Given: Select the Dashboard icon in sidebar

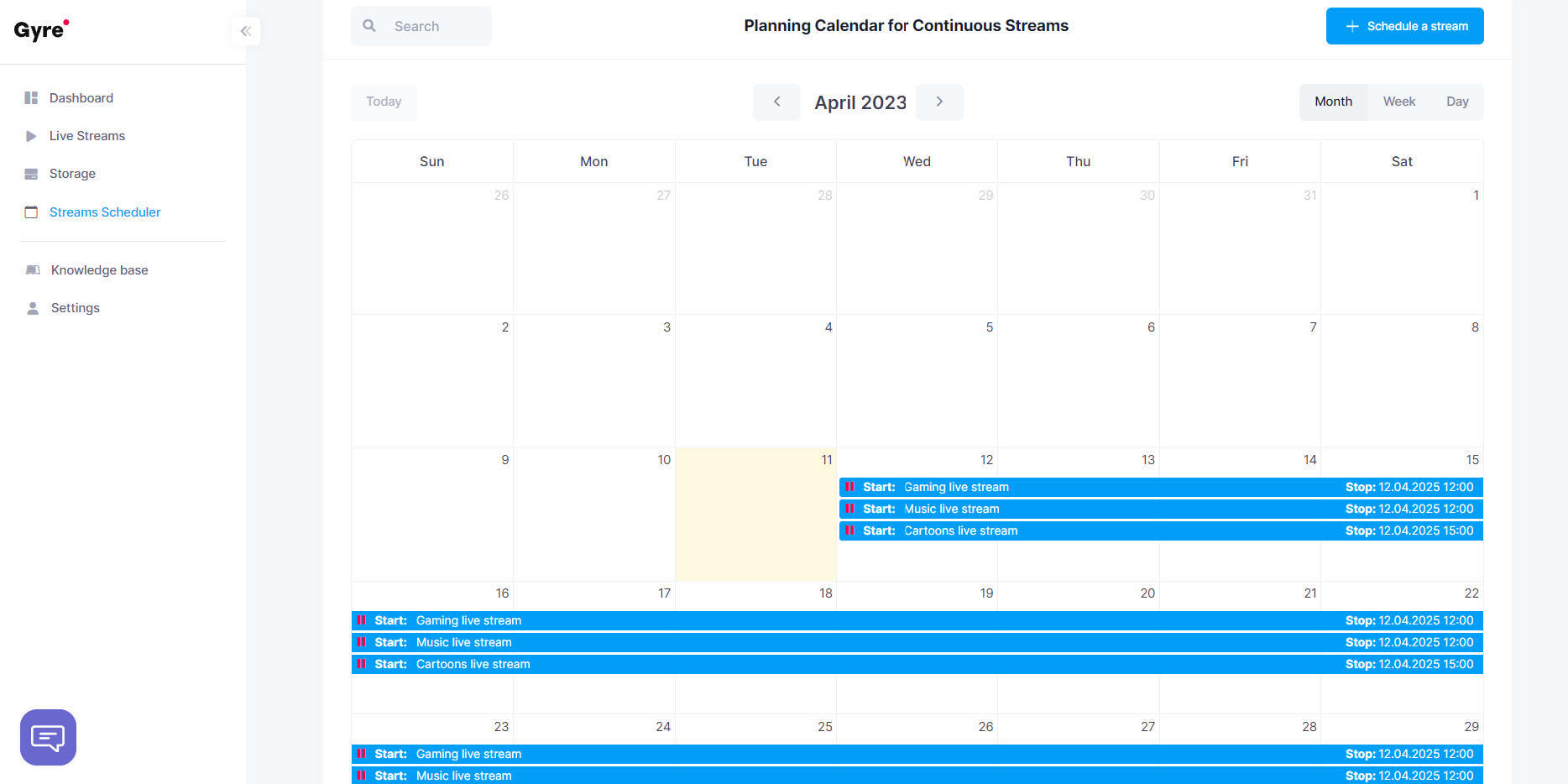Looking at the screenshot, I should pos(31,97).
